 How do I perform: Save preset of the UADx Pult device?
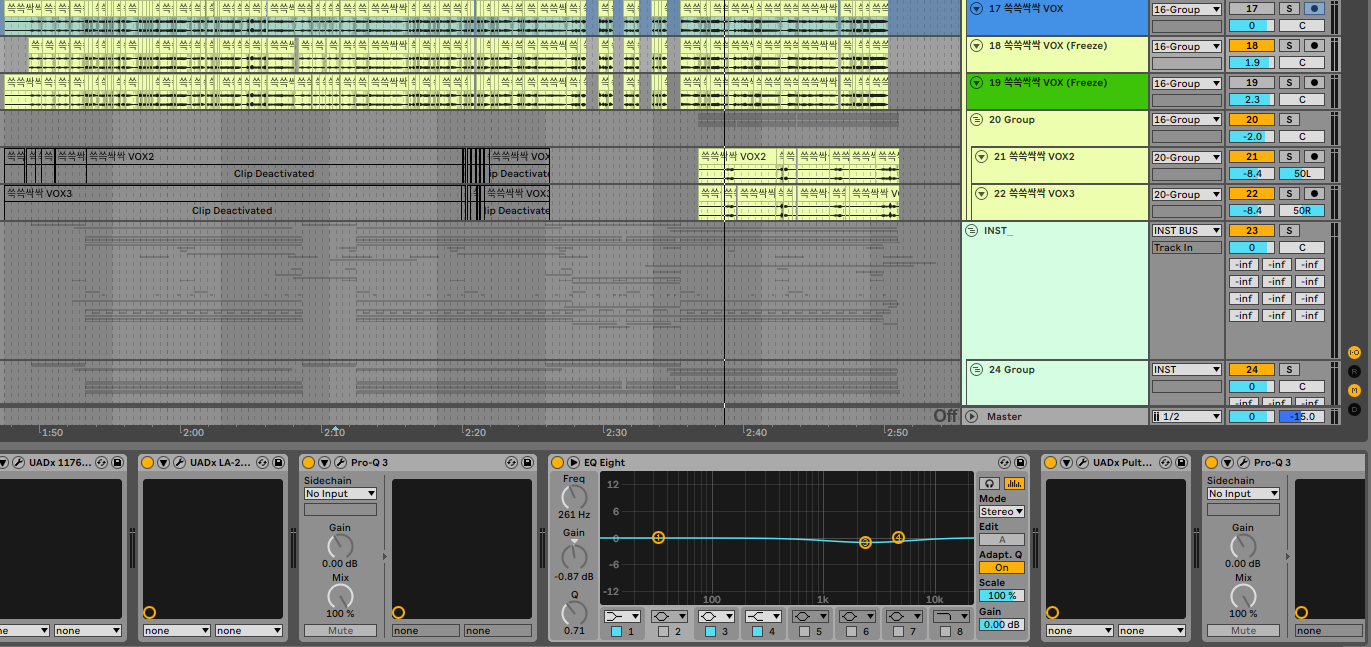pyautogui.click(x=1180, y=463)
